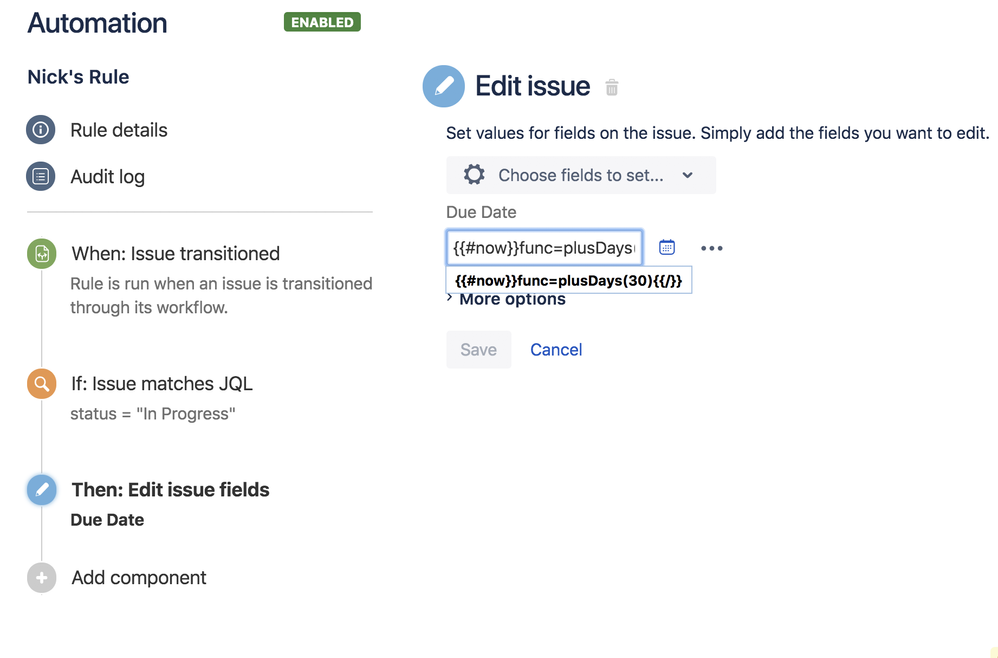Screen dimensions: 998x658
Task: Click the blue Edit issue pencil icon
Action: (x=443, y=86)
